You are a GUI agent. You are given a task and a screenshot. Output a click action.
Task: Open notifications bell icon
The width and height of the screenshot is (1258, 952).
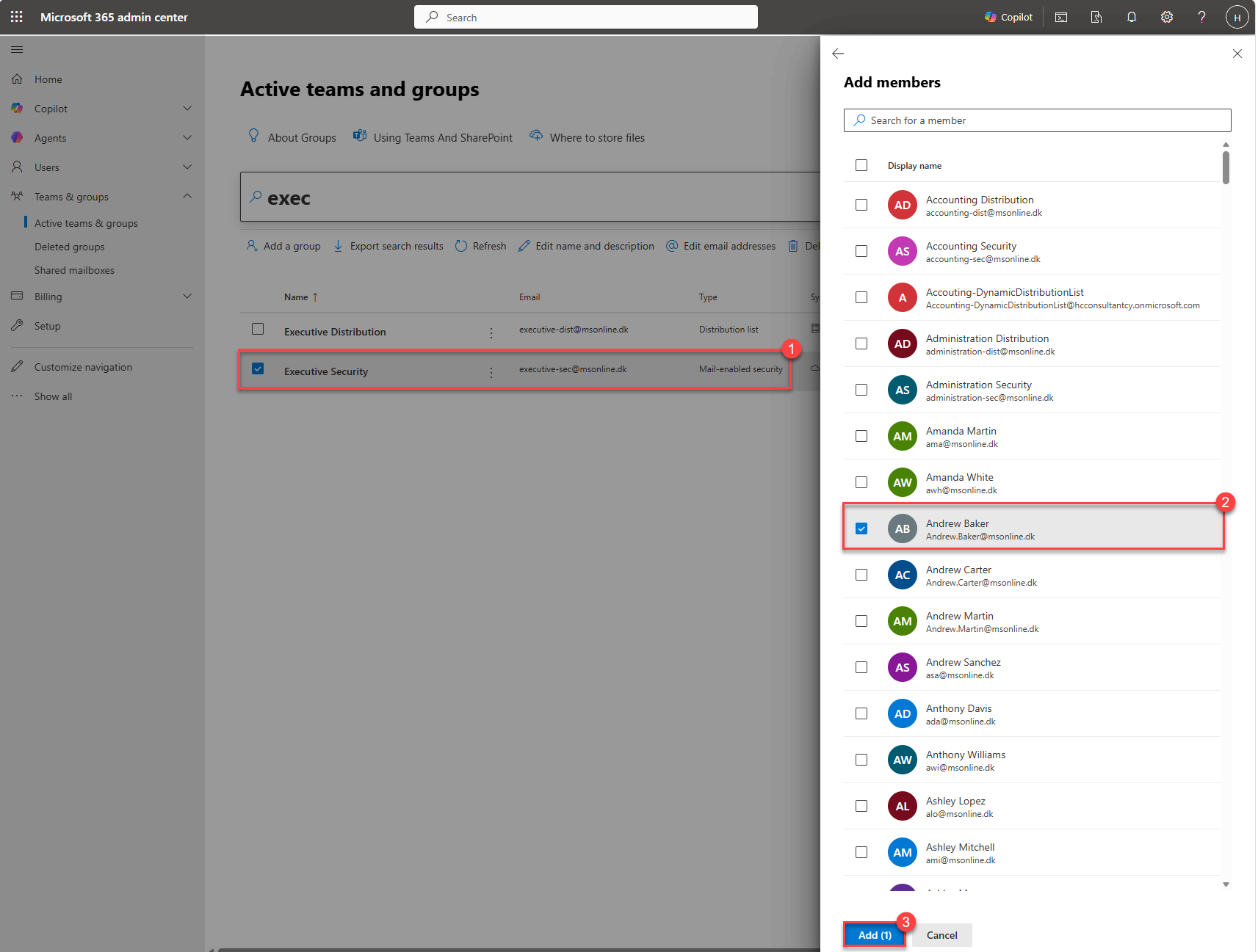coord(1132,17)
